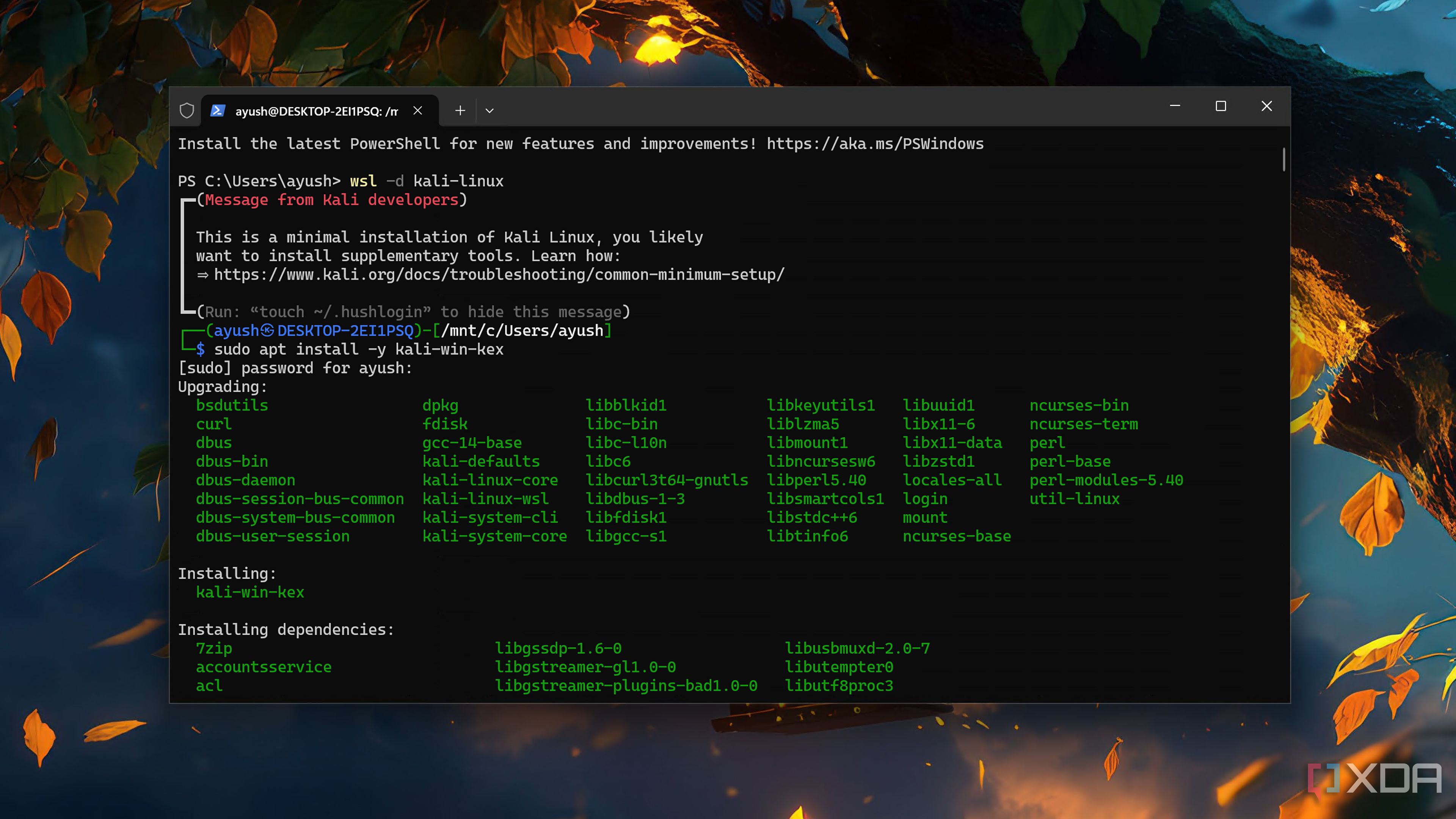The width and height of the screenshot is (1456, 819).
Task: Click the terminal vertical scrollbar thumb
Action: [x=1283, y=159]
